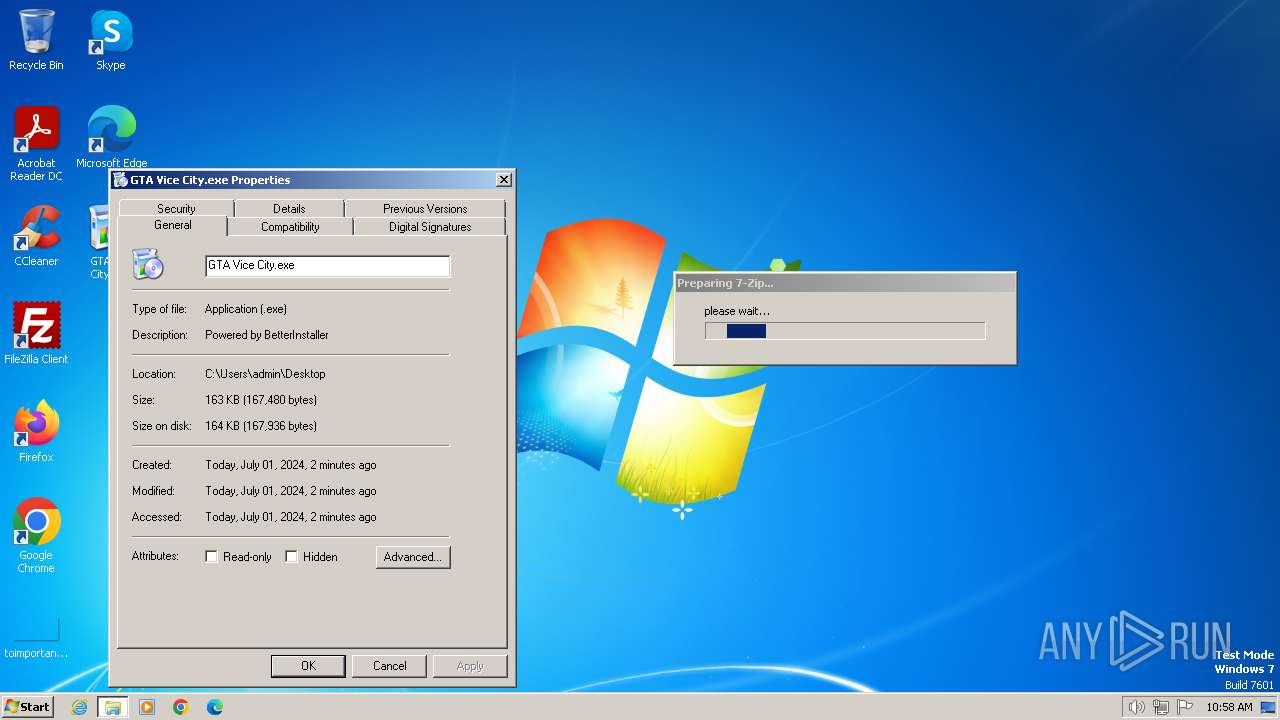Viewport: 1280px width, 720px height.
Task: Open the Compatibility tab
Action: 290,227
